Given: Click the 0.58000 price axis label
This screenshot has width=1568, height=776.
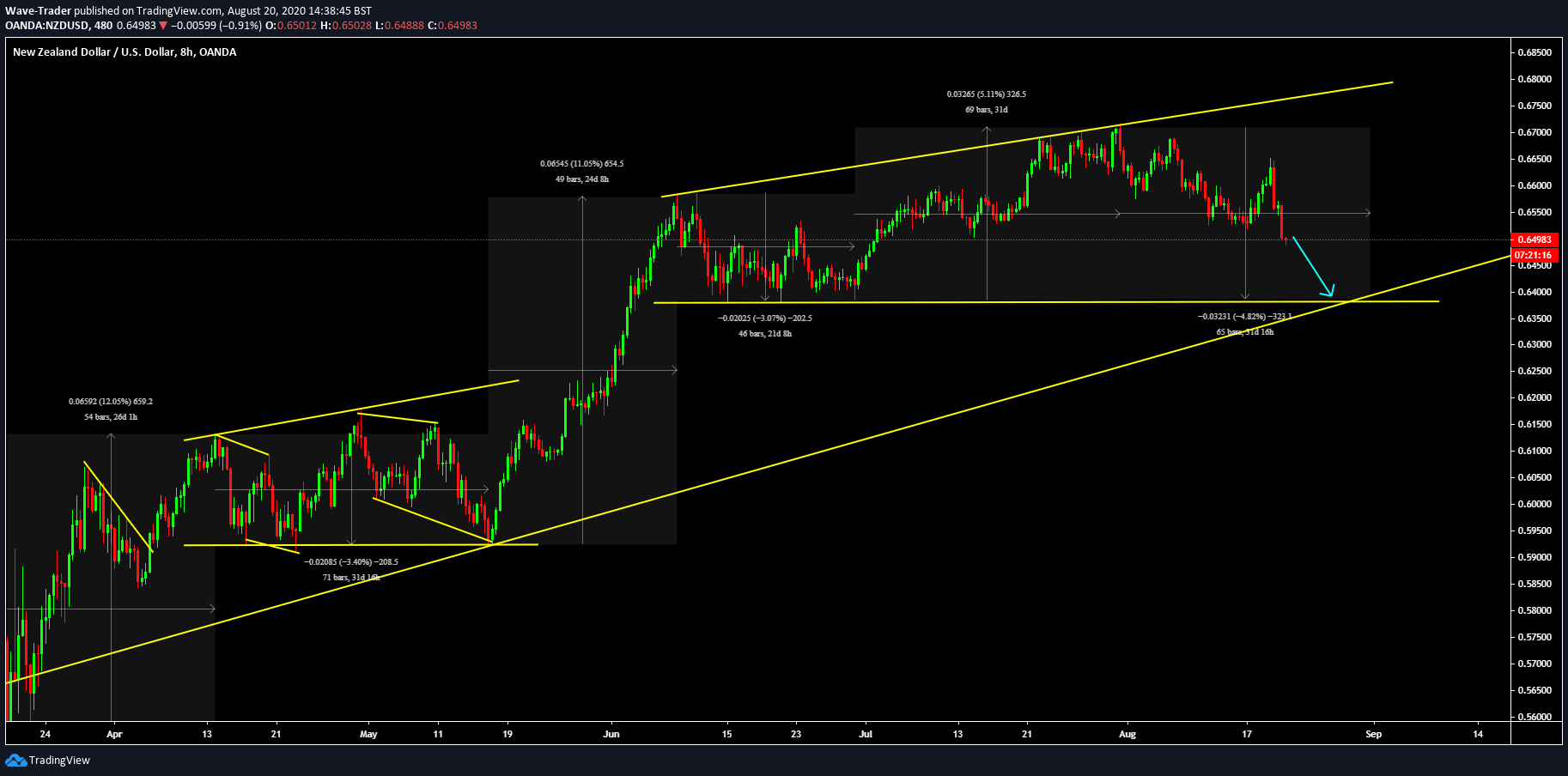Looking at the screenshot, I should click(1535, 610).
